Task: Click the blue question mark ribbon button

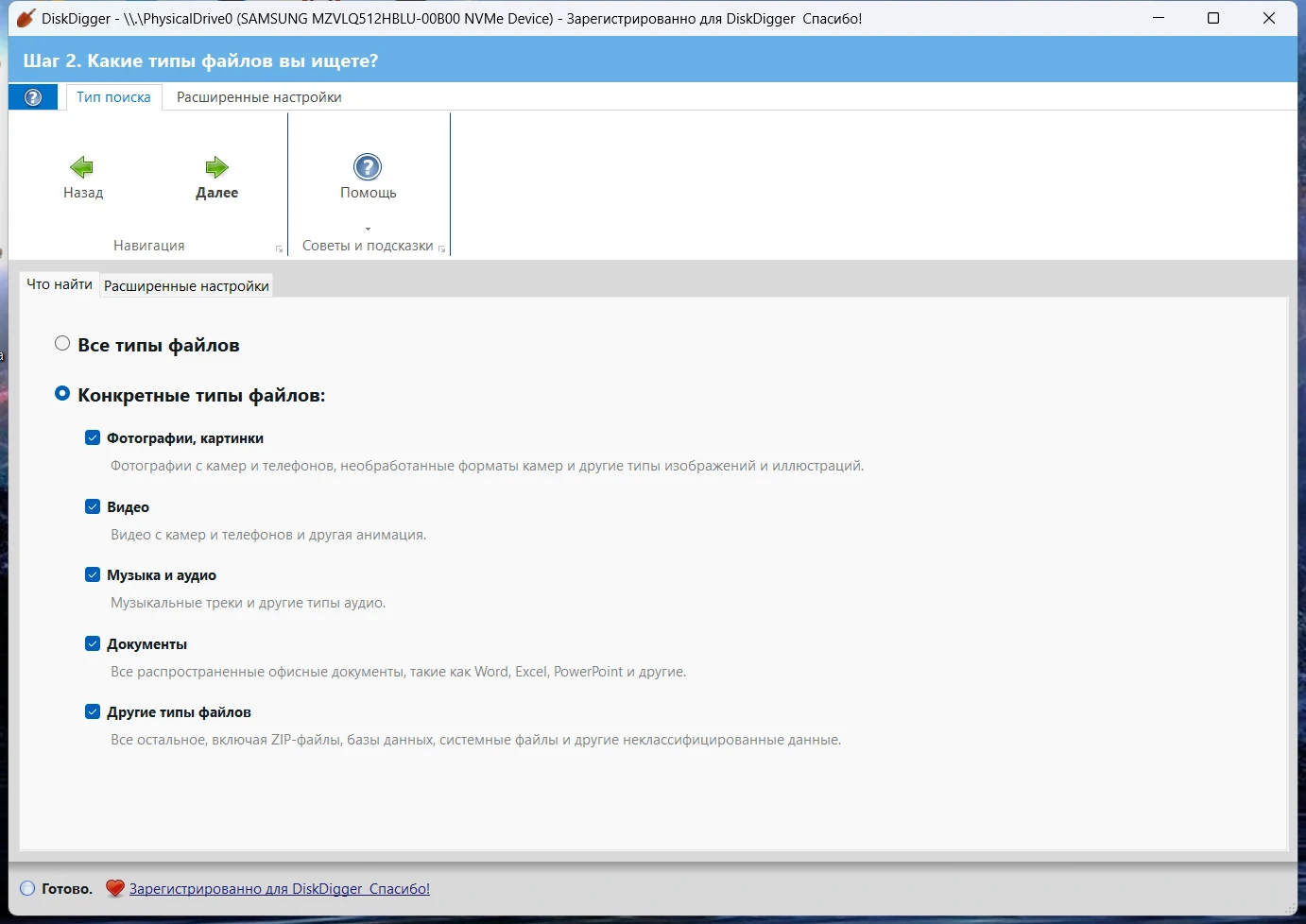Action: (33, 97)
